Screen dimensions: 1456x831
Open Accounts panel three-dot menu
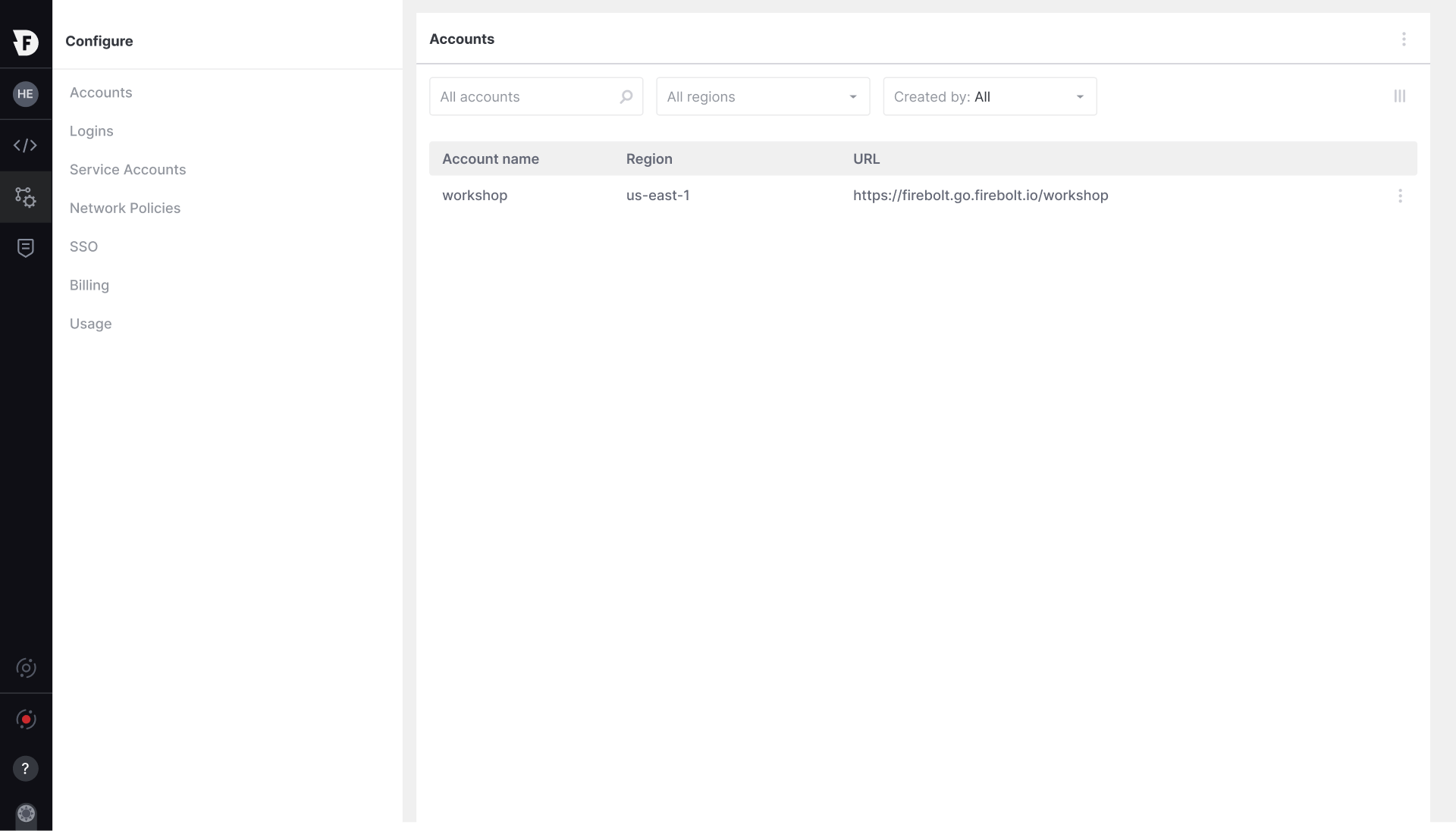(x=1404, y=39)
